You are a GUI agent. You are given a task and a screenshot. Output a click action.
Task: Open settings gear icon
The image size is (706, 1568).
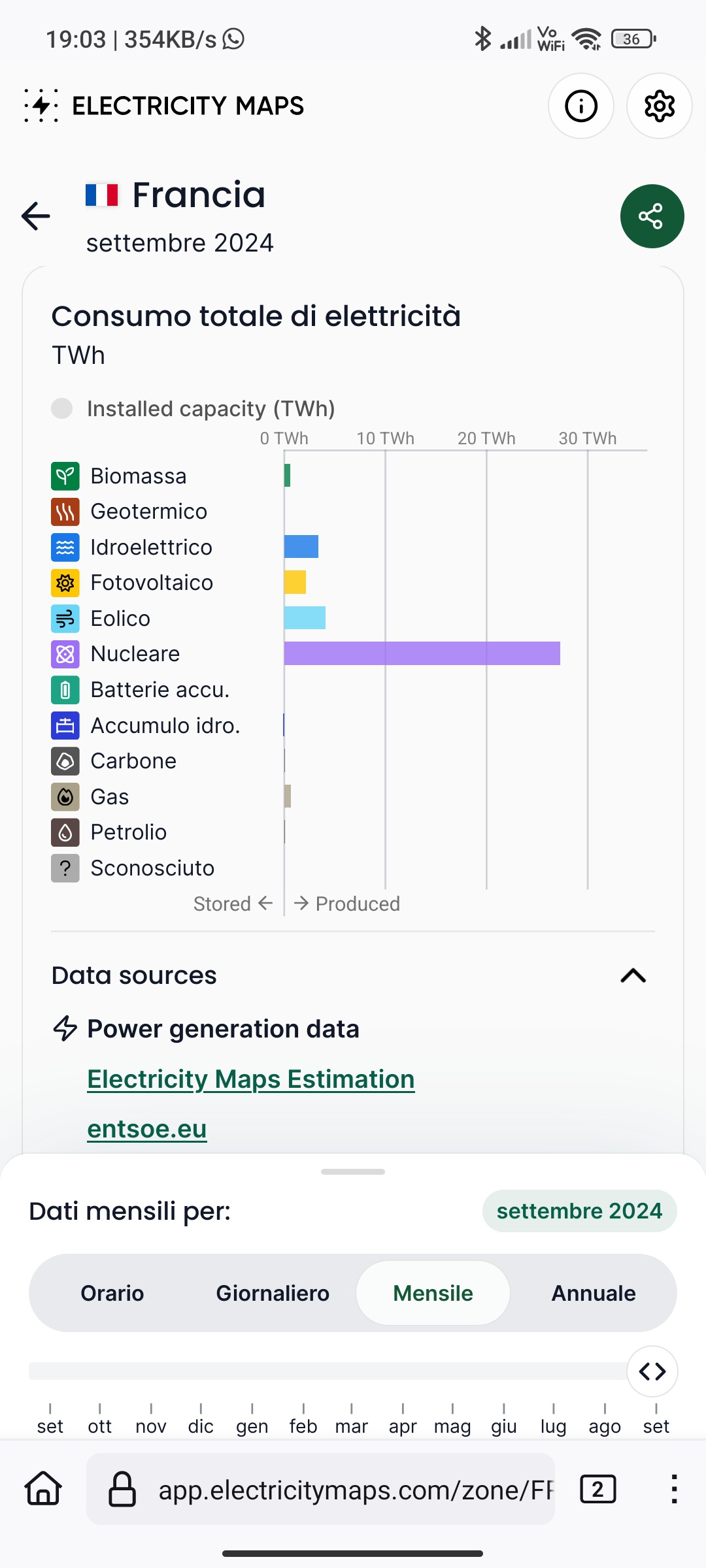[659, 106]
